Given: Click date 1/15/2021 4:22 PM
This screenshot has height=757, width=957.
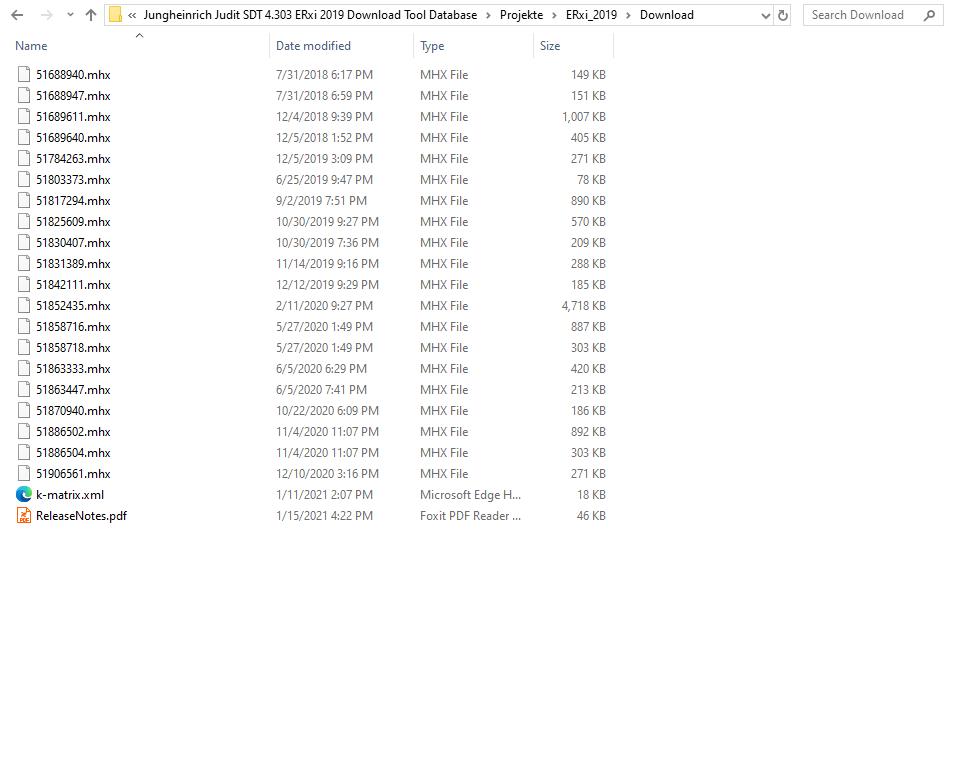Looking at the screenshot, I should (x=324, y=515).
